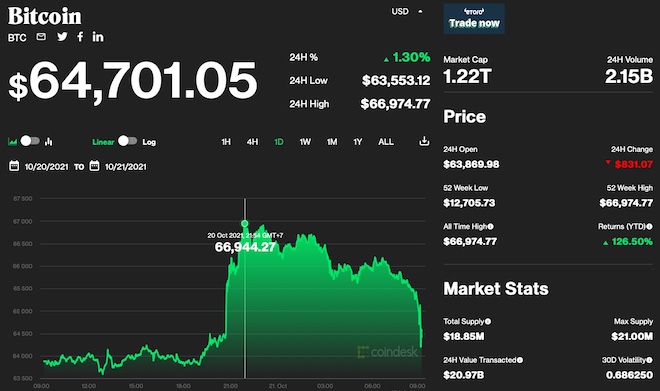Screen dimensions: 660x391
Task: Toggle Linear to Log scale switch
Action: 128,141
